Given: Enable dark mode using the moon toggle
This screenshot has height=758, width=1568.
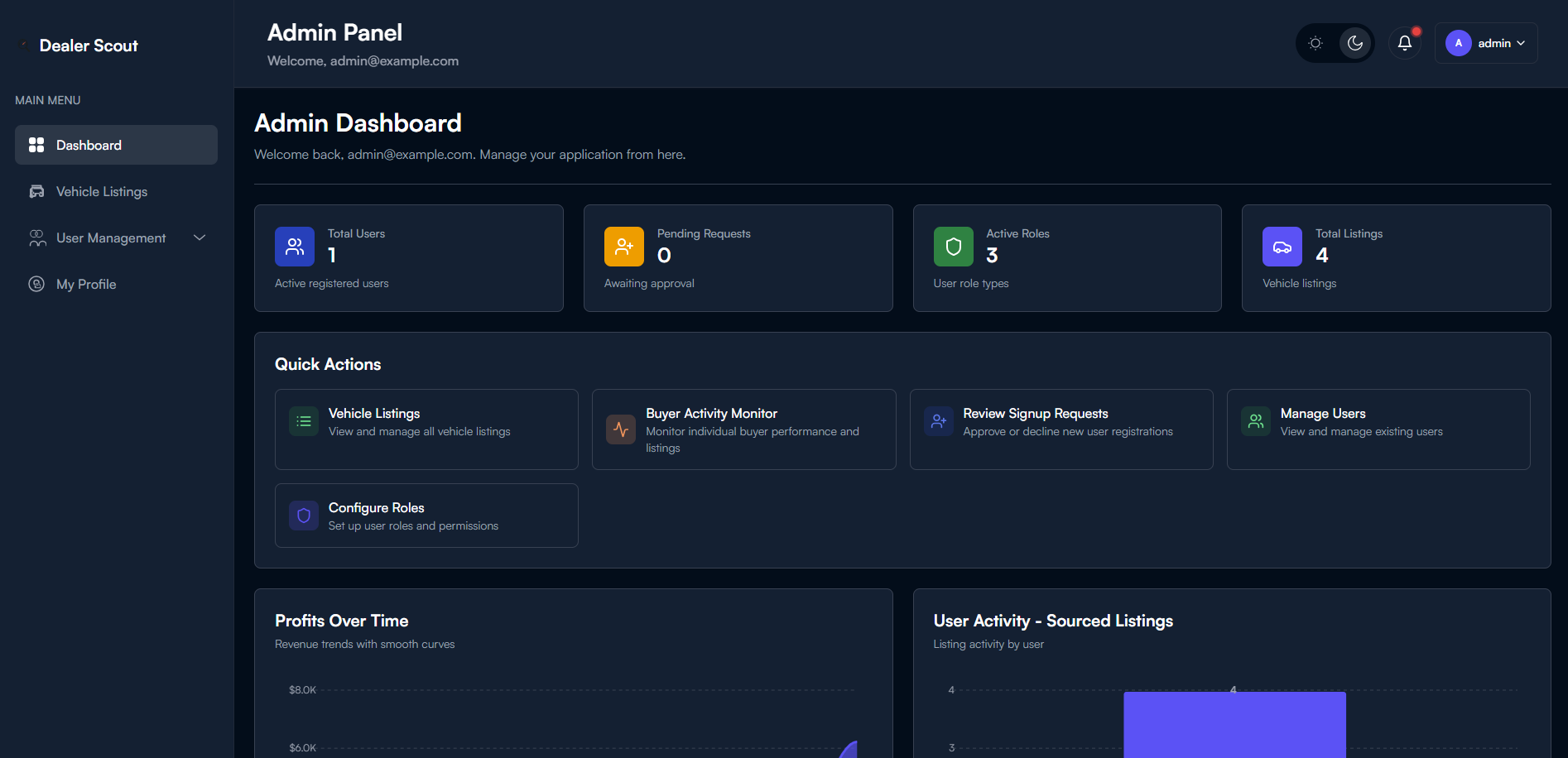Looking at the screenshot, I should click(x=1355, y=42).
